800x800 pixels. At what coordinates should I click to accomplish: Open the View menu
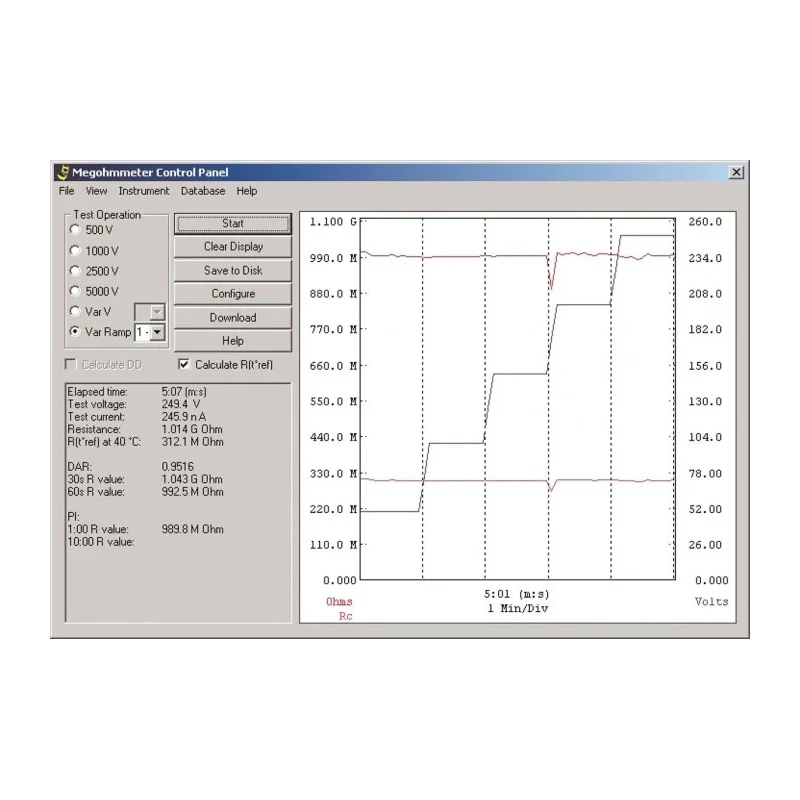coord(96,191)
